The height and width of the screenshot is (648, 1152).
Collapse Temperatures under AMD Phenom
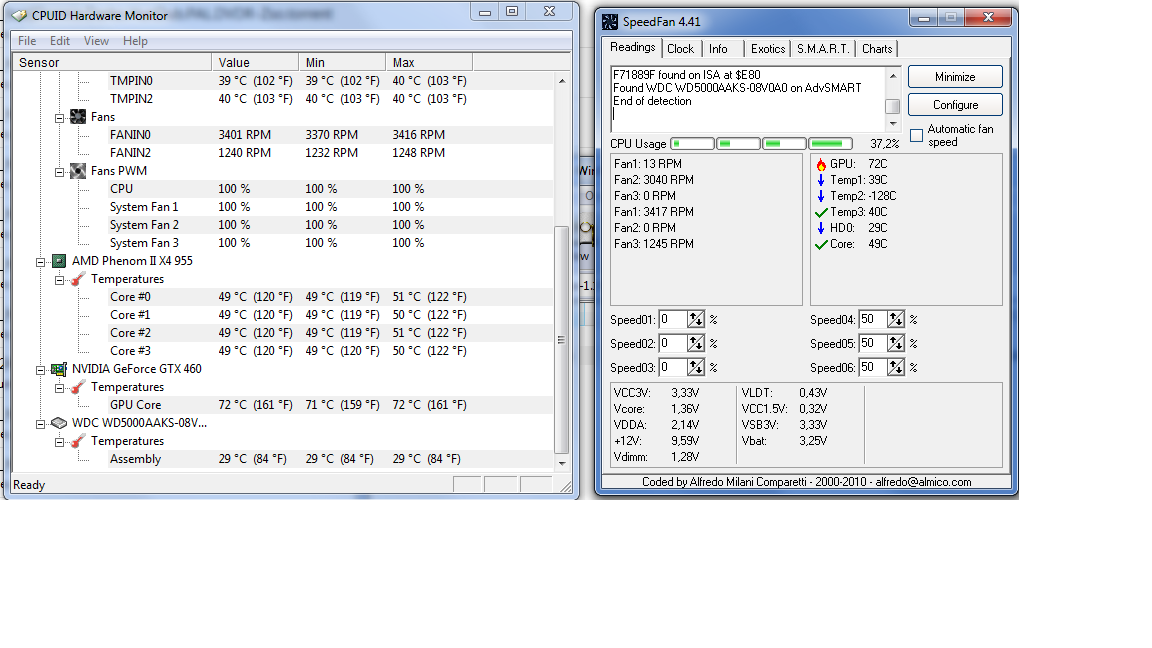[60, 280]
